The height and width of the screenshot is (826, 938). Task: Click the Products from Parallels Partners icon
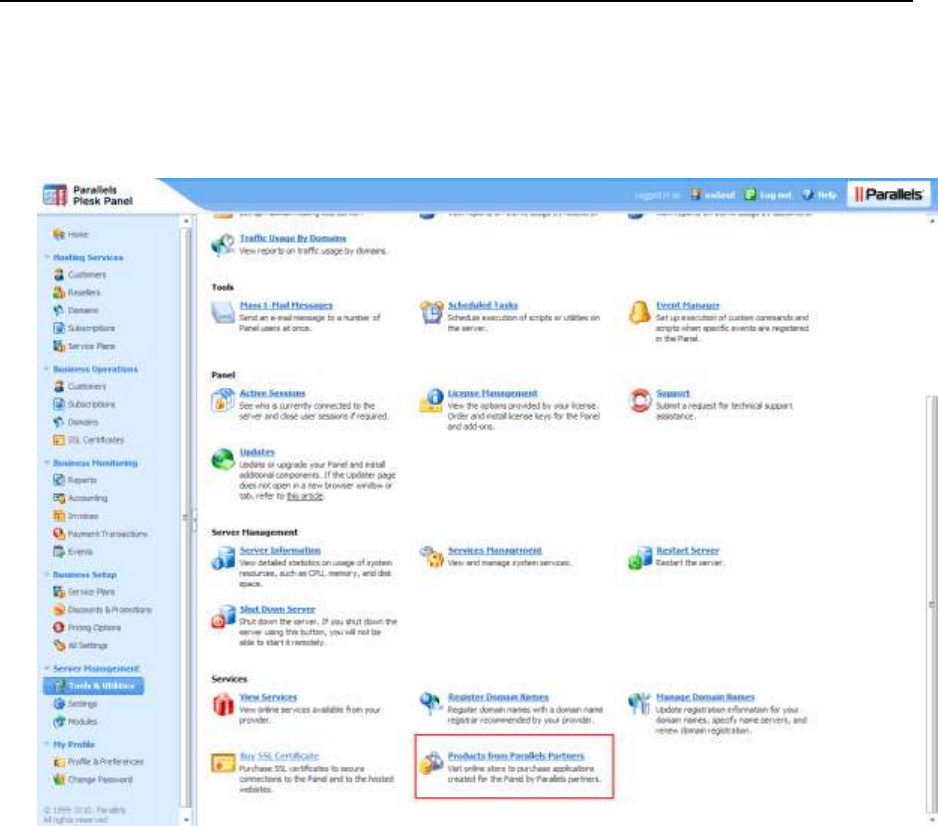(431, 763)
